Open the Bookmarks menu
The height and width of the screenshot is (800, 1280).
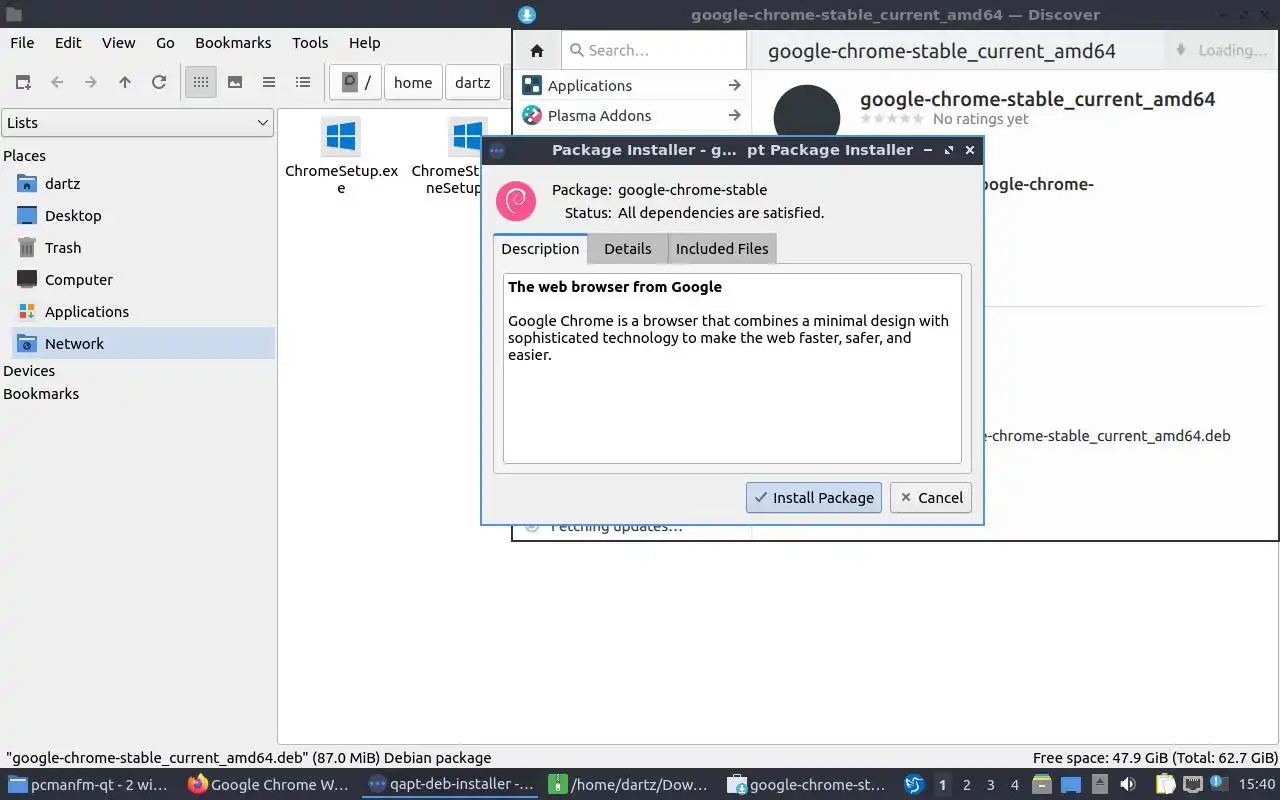coord(233,42)
